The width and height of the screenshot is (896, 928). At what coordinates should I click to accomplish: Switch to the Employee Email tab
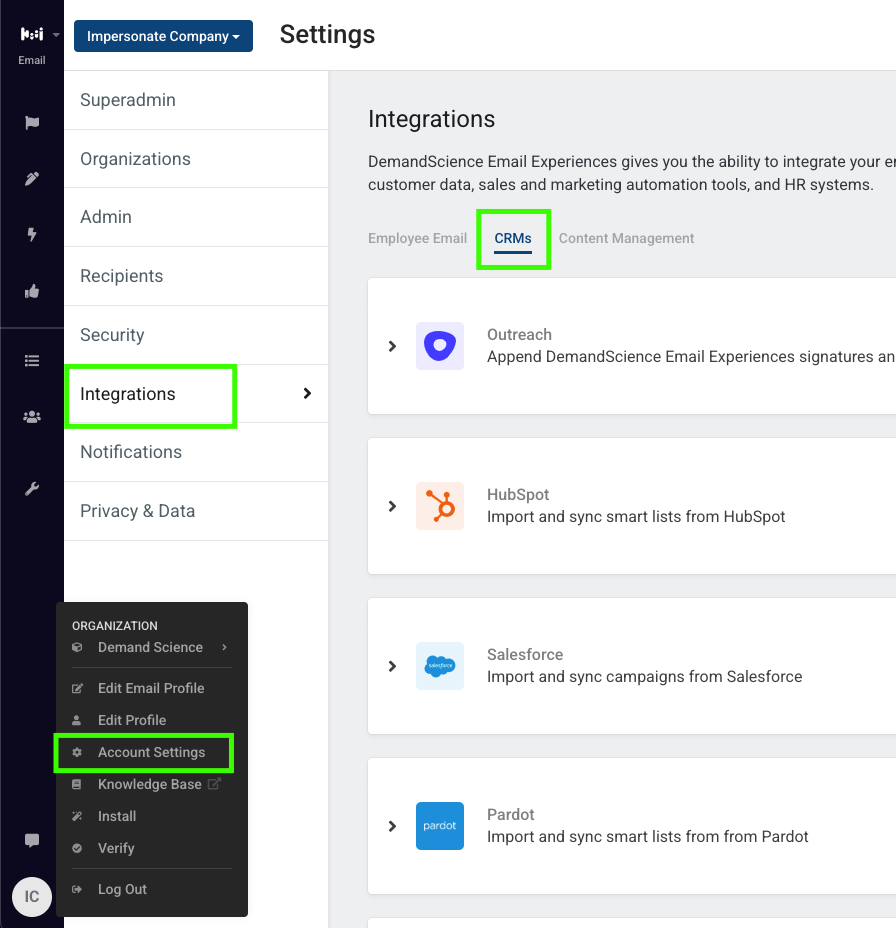click(417, 238)
